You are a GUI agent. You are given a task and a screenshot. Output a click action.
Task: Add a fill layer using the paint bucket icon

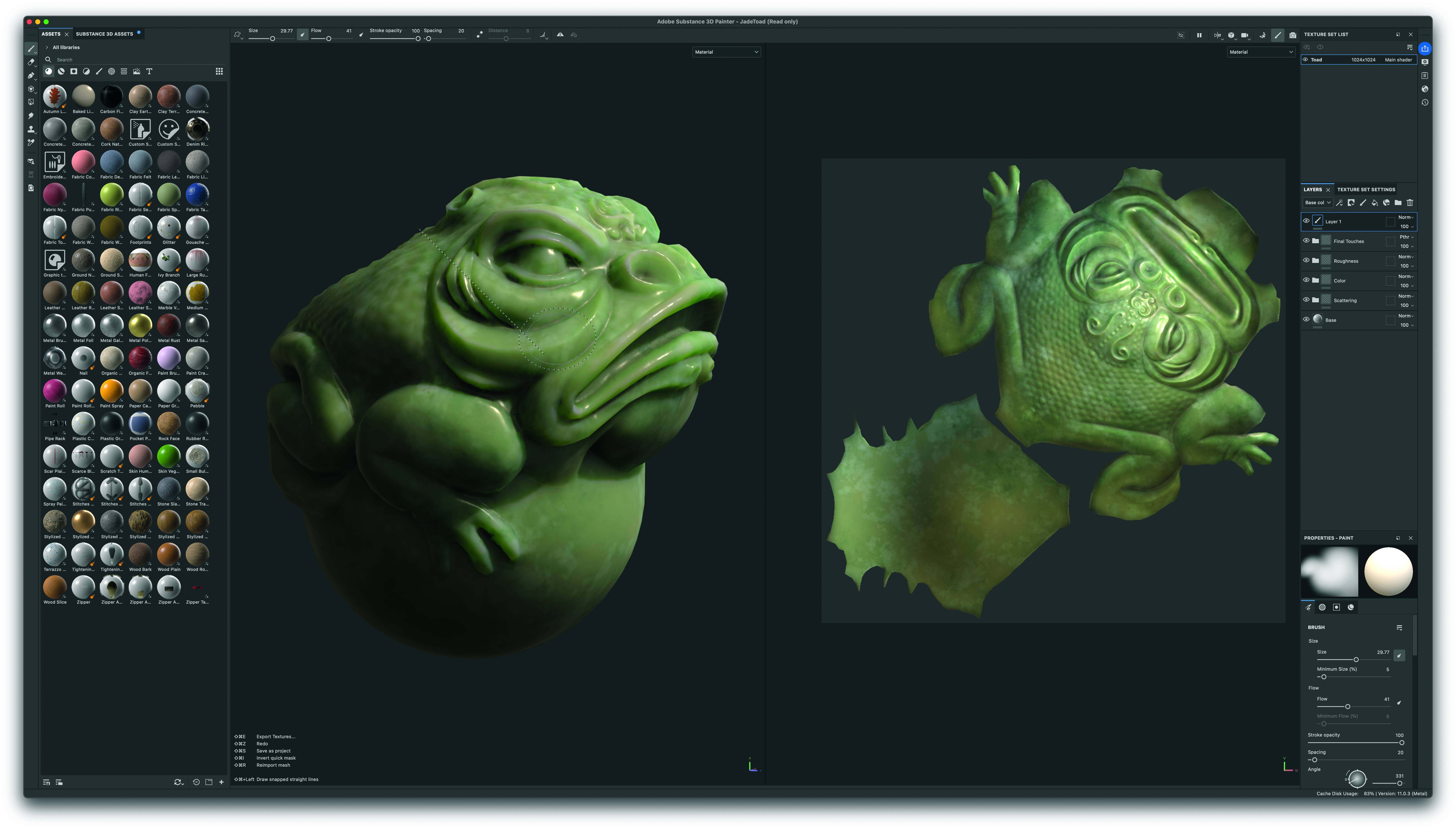(x=1375, y=203)
